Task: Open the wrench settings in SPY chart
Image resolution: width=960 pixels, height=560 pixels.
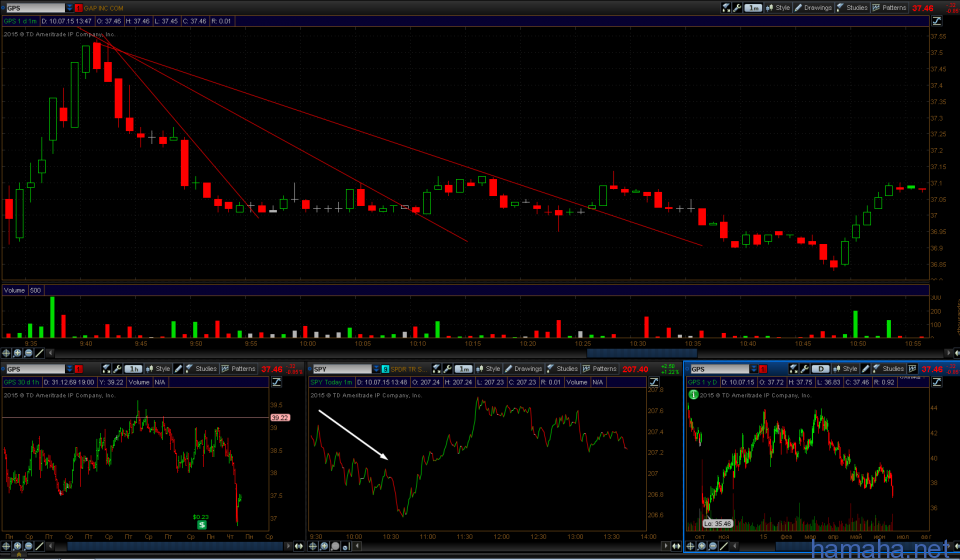Action: pos(448,369)
